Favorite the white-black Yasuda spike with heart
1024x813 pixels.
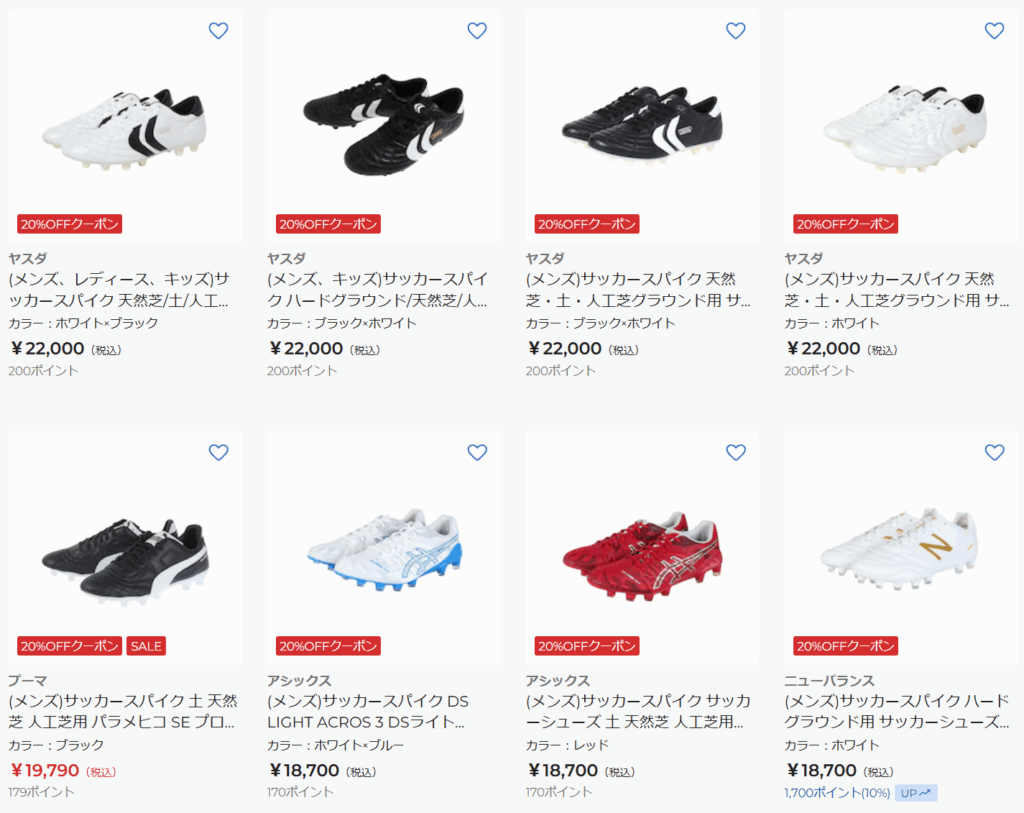(x=218, y=31)
